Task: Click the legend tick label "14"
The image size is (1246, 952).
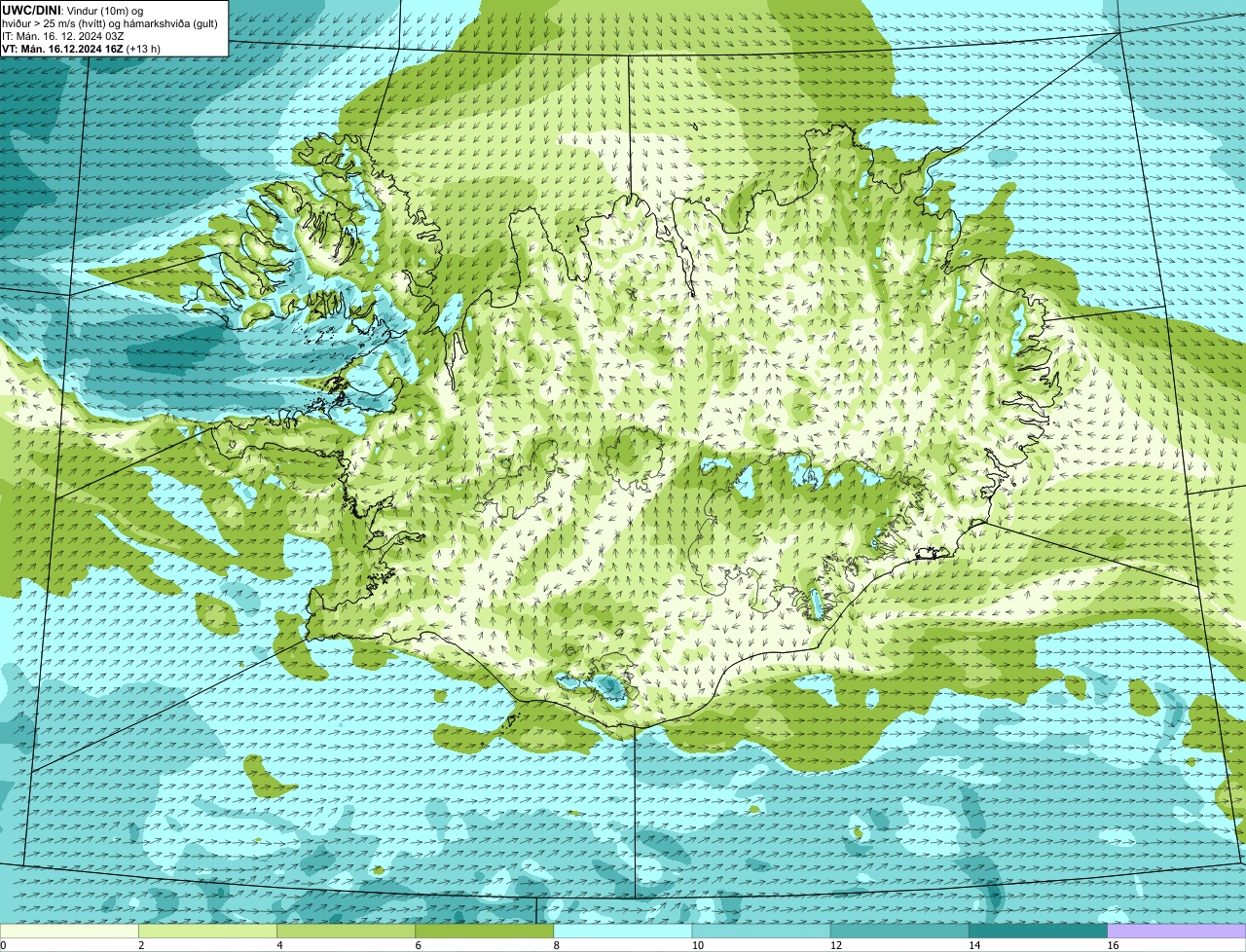Action: (974, 945)
